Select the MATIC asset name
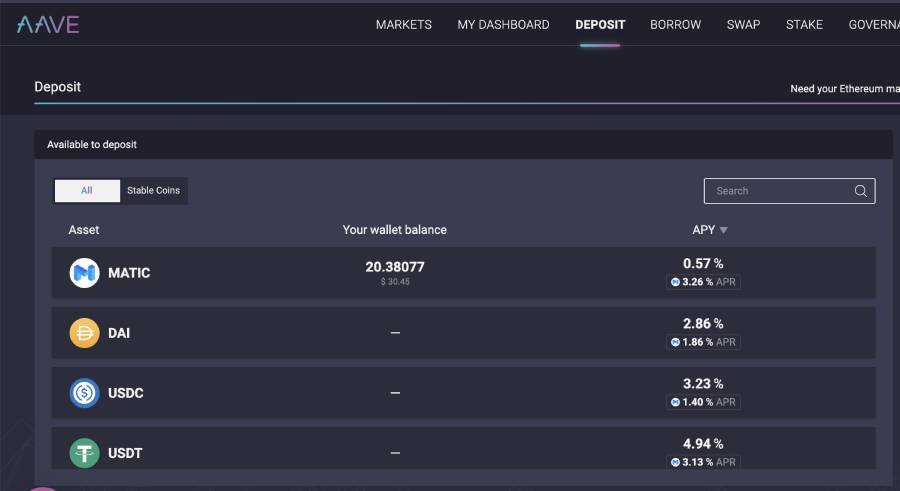Image resolution: width=900 pixels, height=491 pixels. pyautogui.click(x=129, y=273)
